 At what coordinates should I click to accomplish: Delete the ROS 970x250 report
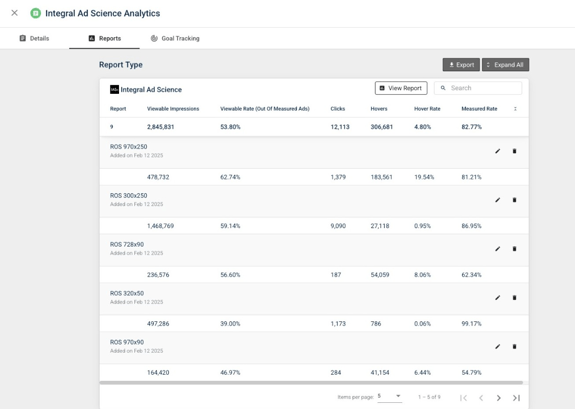click(514, 151)
